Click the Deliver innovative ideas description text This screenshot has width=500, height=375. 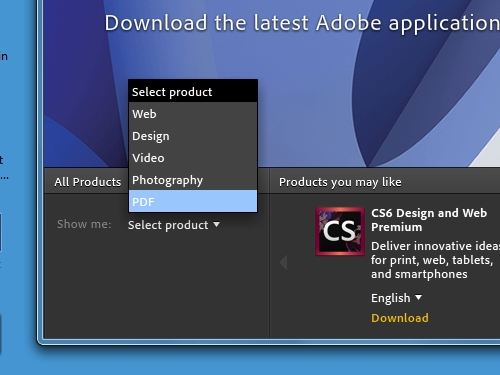click(x=435, y=260)
